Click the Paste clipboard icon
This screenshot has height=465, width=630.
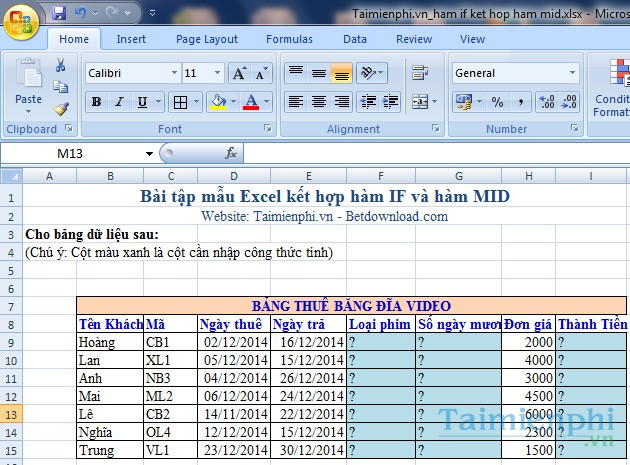(x=28, y=78)
